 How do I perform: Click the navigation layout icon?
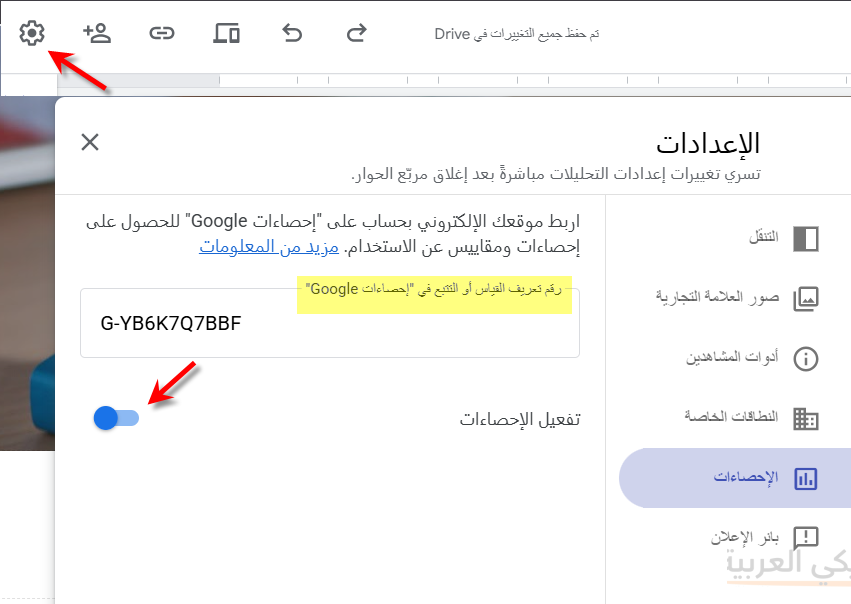click(x=805, y=239)
